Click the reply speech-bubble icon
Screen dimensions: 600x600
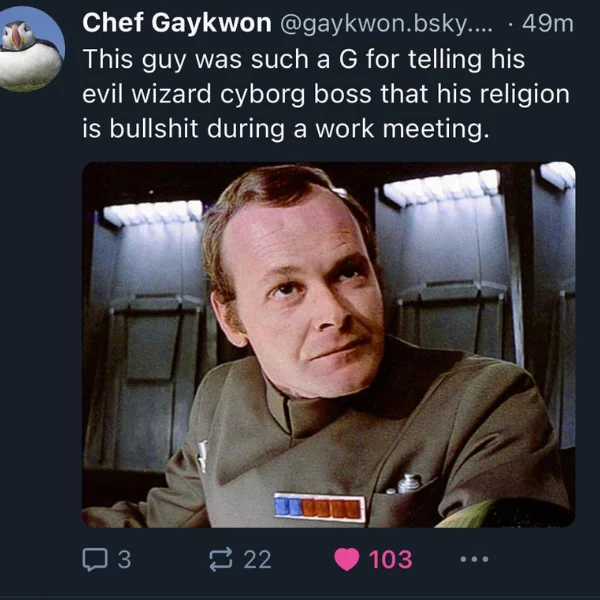(95, 559)
